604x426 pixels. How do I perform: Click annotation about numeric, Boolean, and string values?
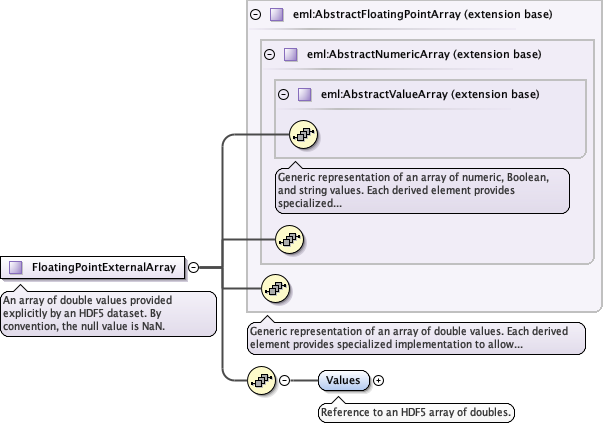[x=420, y=189]
